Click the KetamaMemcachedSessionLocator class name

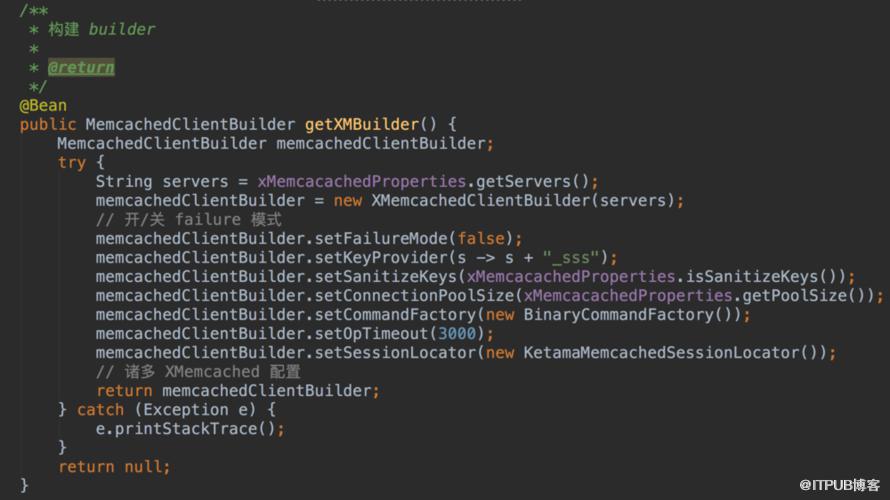(661, 352)
